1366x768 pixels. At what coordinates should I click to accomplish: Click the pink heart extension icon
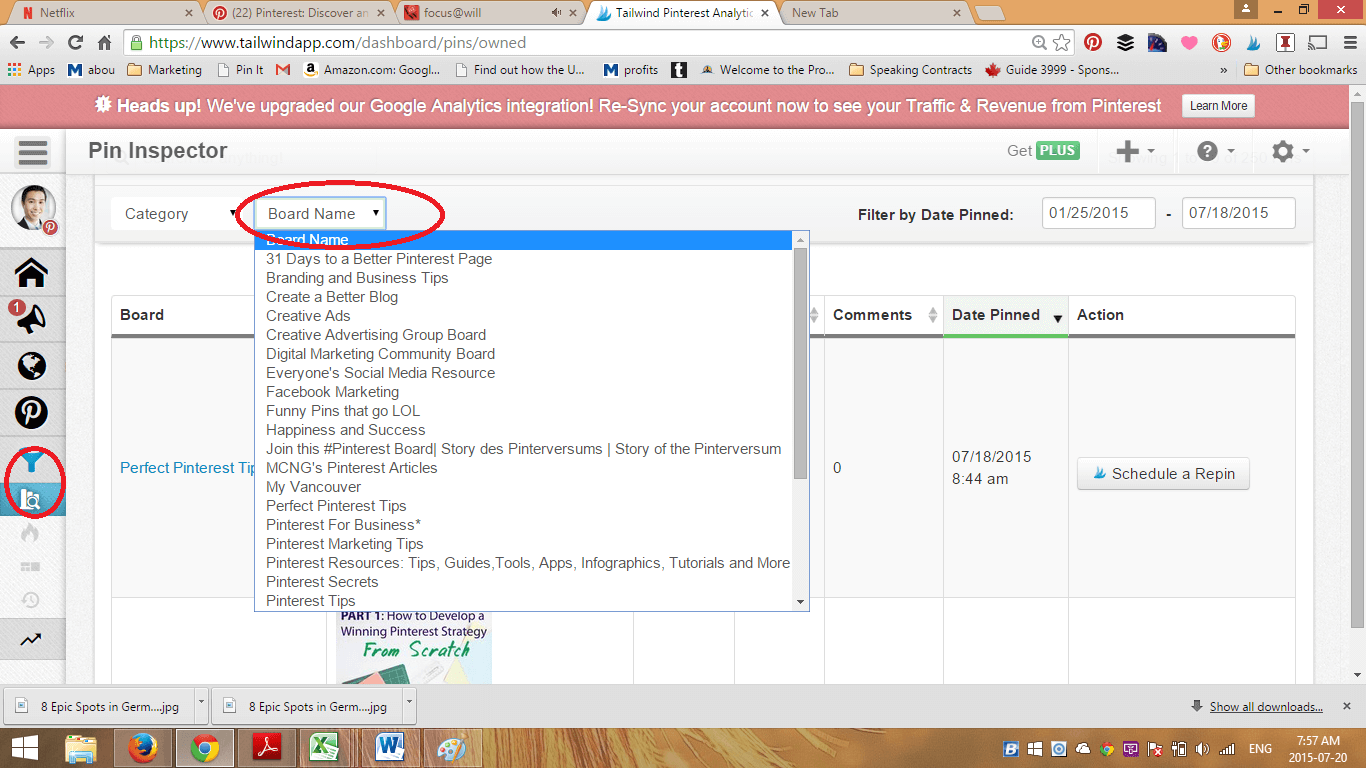[x=1189, y=43]
